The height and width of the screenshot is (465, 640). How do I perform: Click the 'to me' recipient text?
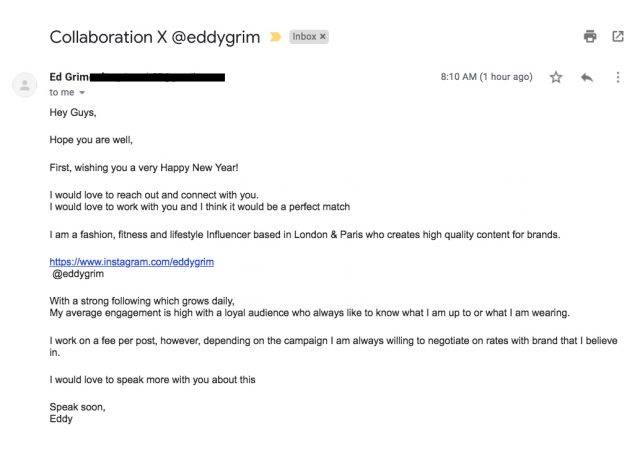pos(62,93)
